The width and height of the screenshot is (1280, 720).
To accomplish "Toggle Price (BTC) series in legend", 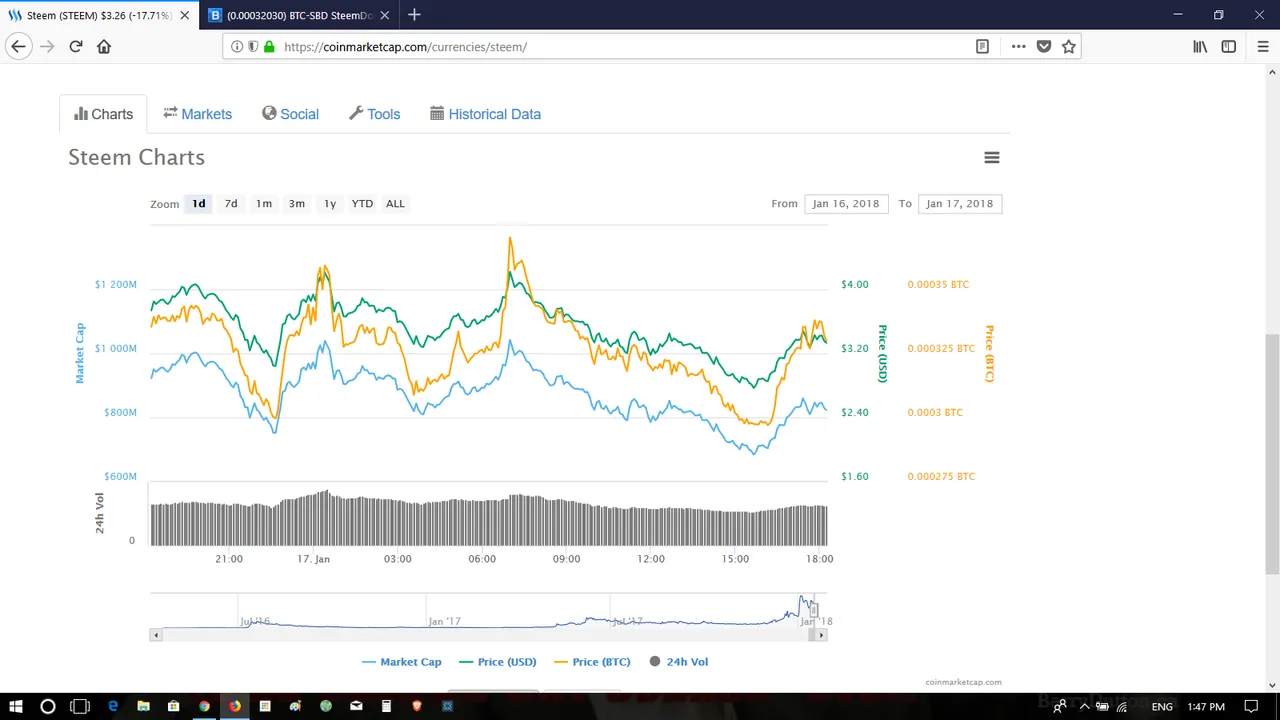I will [x=592, y=662].
